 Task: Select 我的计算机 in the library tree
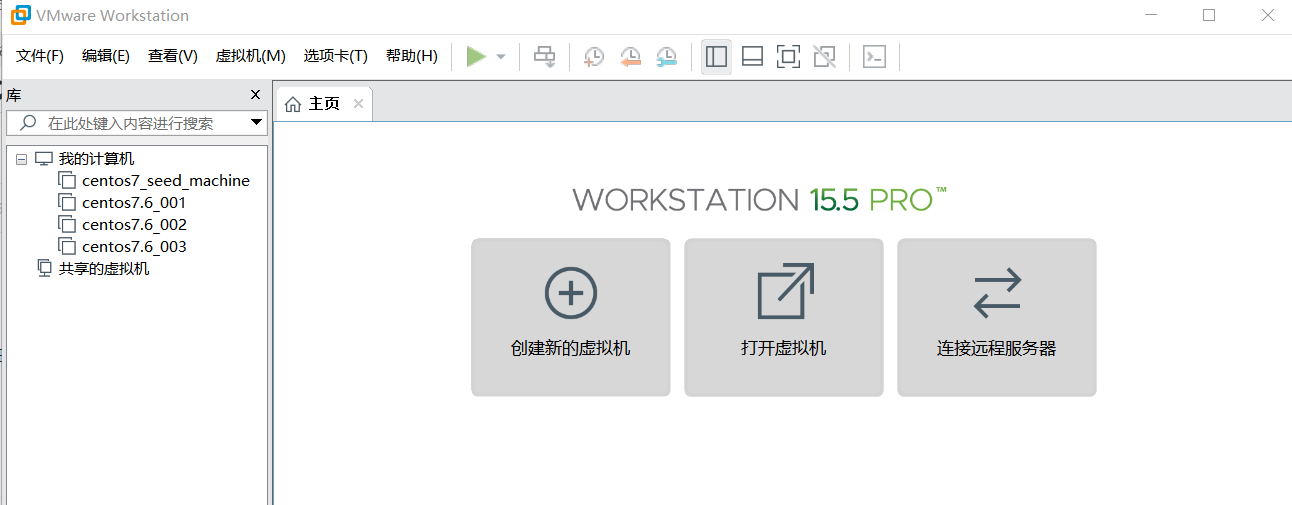(x=96, y=159)
